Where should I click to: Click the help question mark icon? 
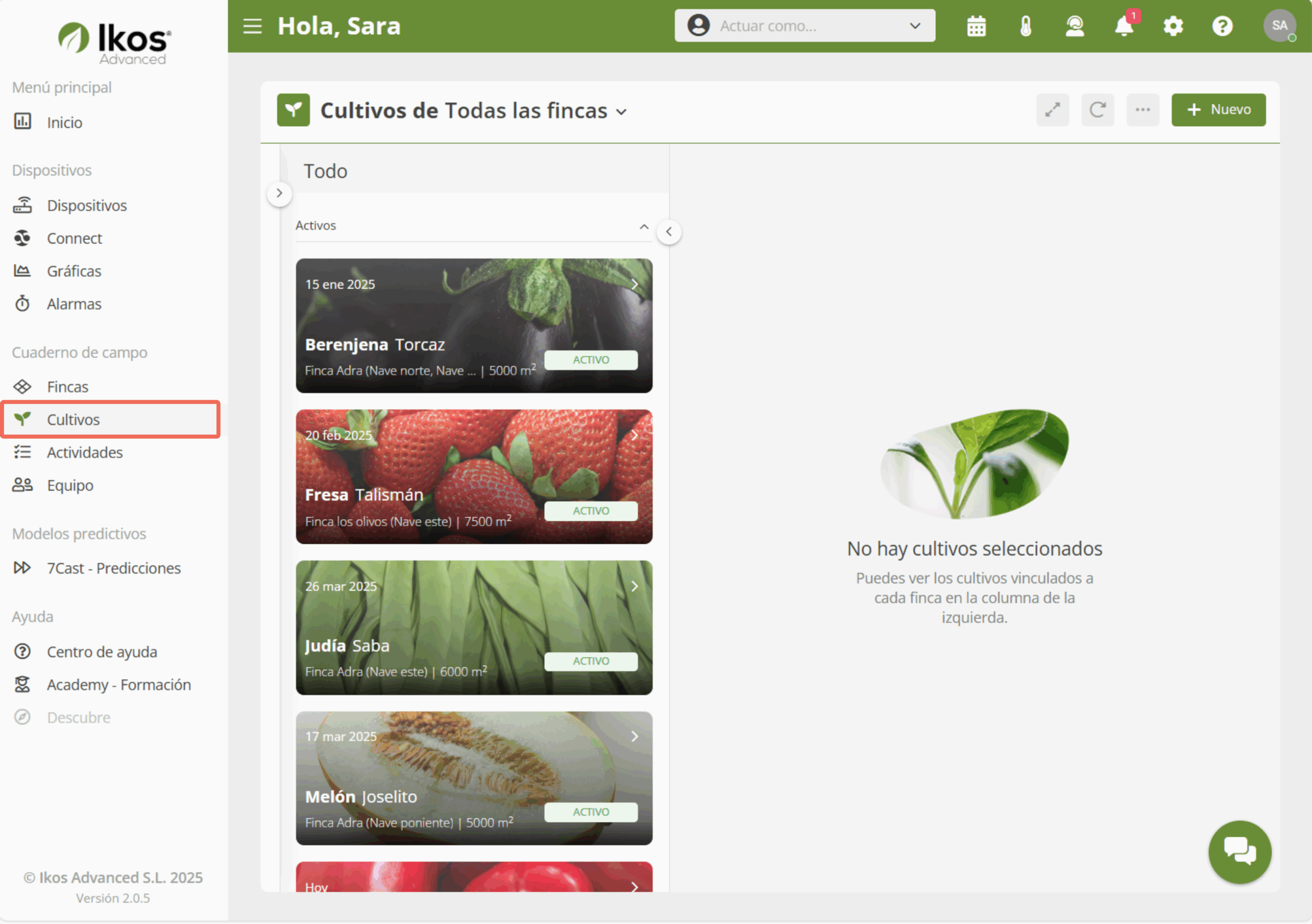[x=1222, y=26]
